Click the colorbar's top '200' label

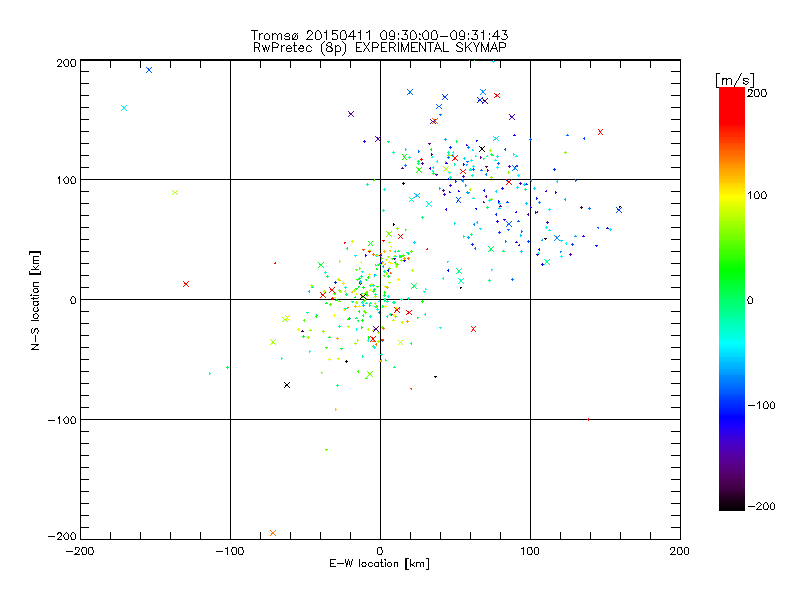(757, 93)
